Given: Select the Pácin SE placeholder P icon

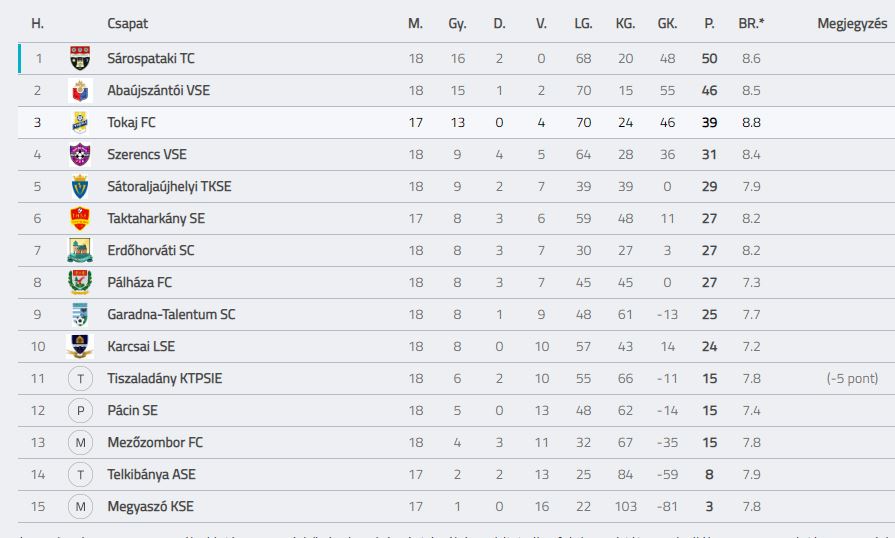Looking at the screenshot, I should pos(80,410).
